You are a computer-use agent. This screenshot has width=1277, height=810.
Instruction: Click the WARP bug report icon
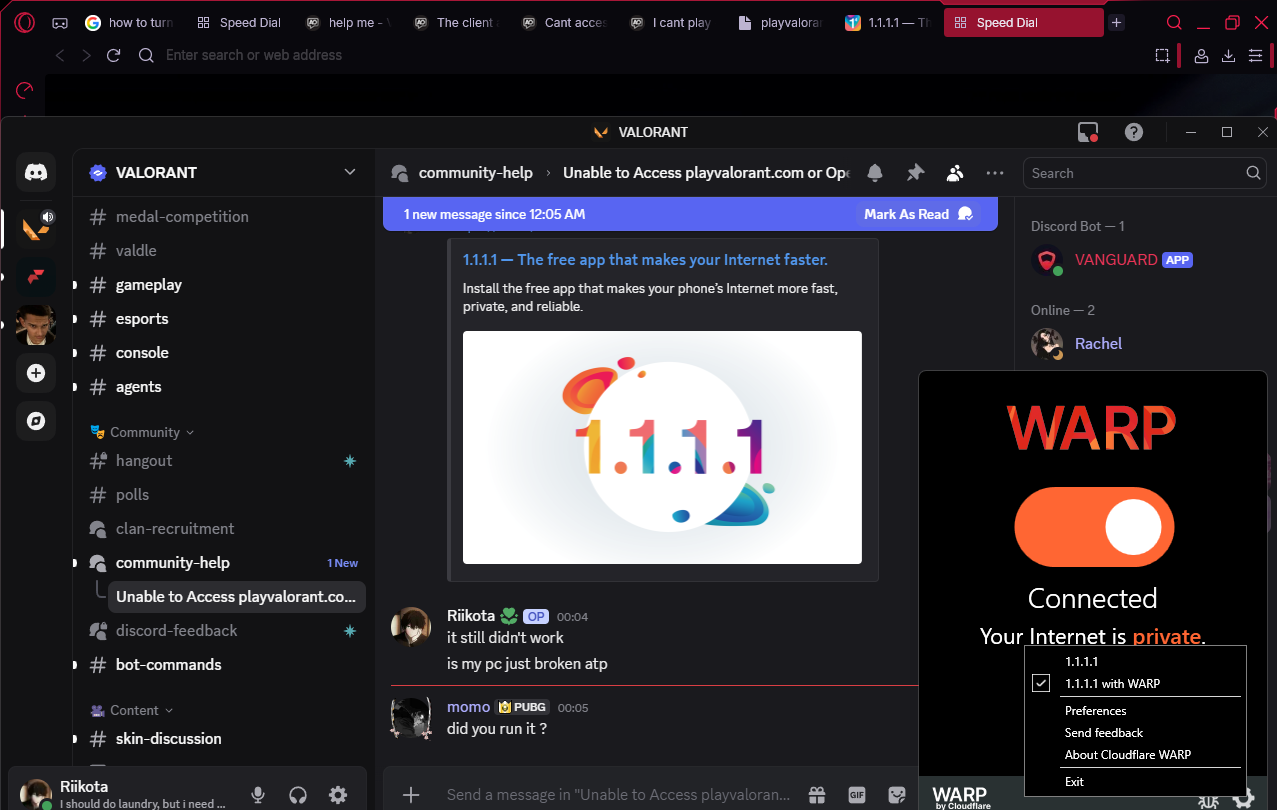(x=1209, y=799)
